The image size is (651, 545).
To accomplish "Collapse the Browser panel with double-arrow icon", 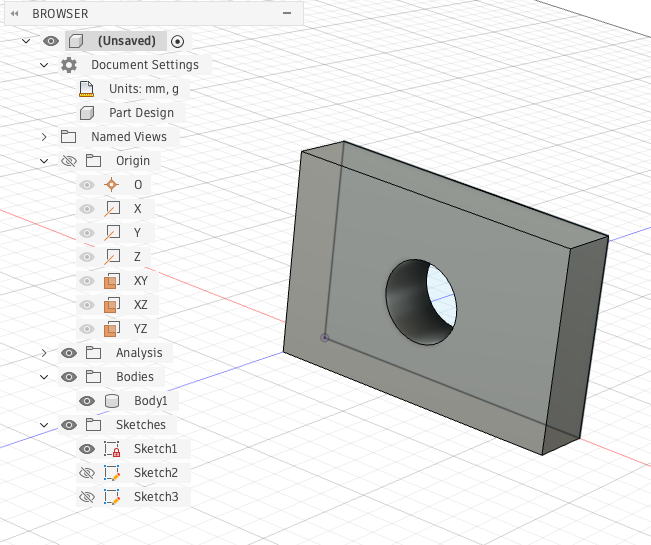I will (x=15, y=14).
